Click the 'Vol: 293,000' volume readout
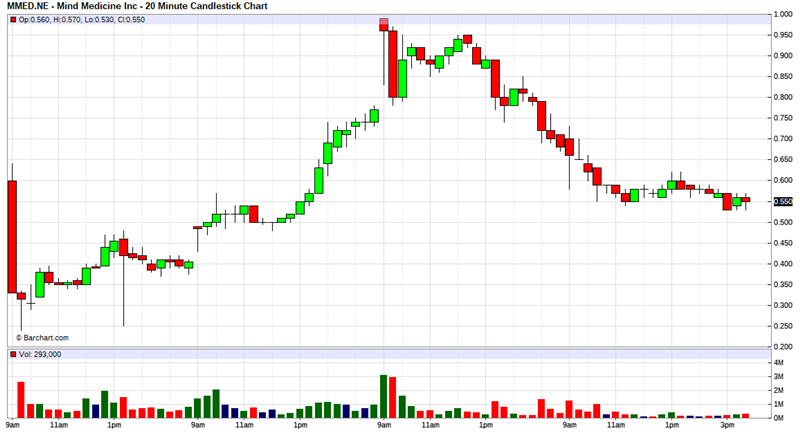Viewport: 800px width, 446px height. point(40,354)
